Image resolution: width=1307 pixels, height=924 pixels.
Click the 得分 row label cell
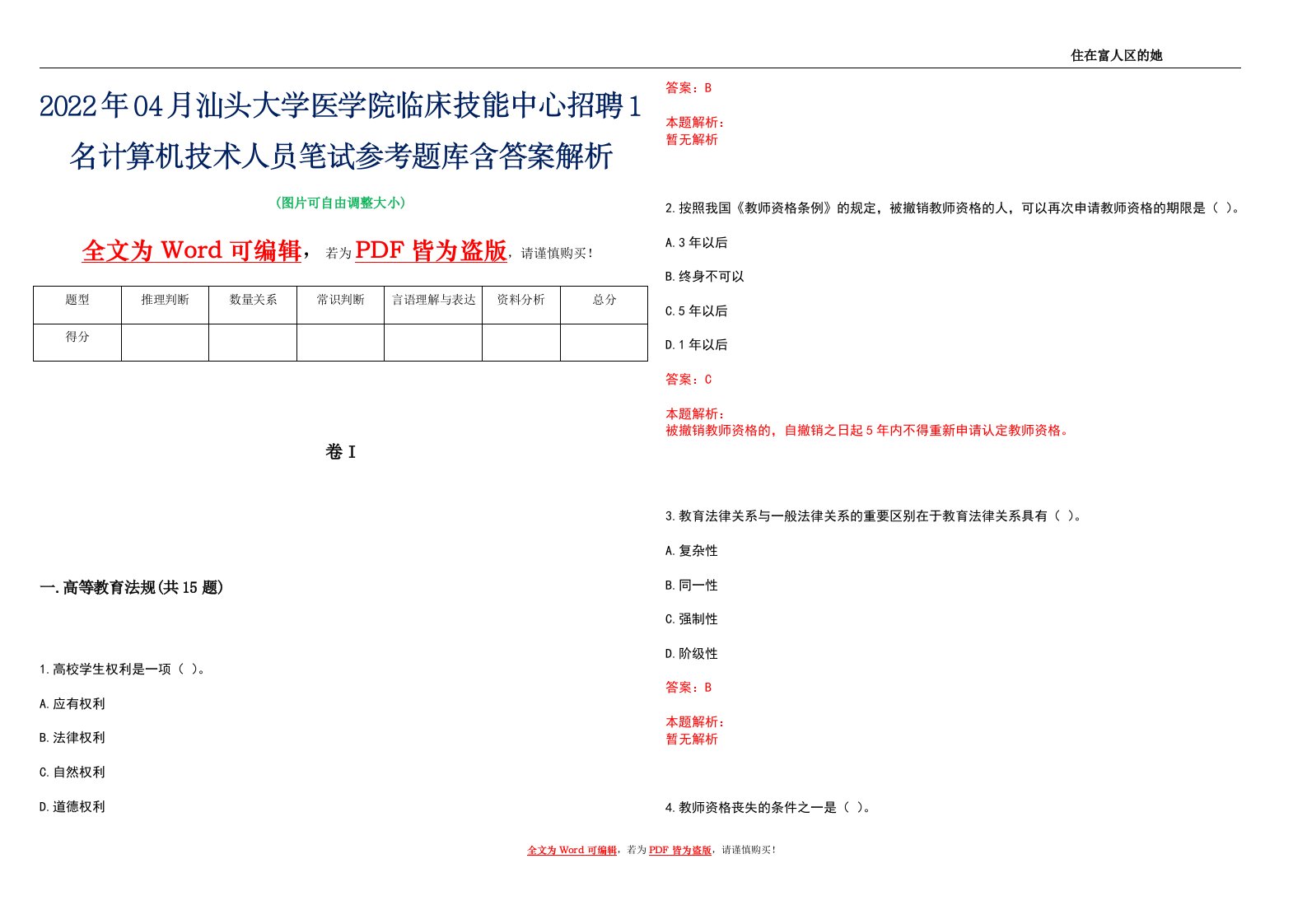77,343
